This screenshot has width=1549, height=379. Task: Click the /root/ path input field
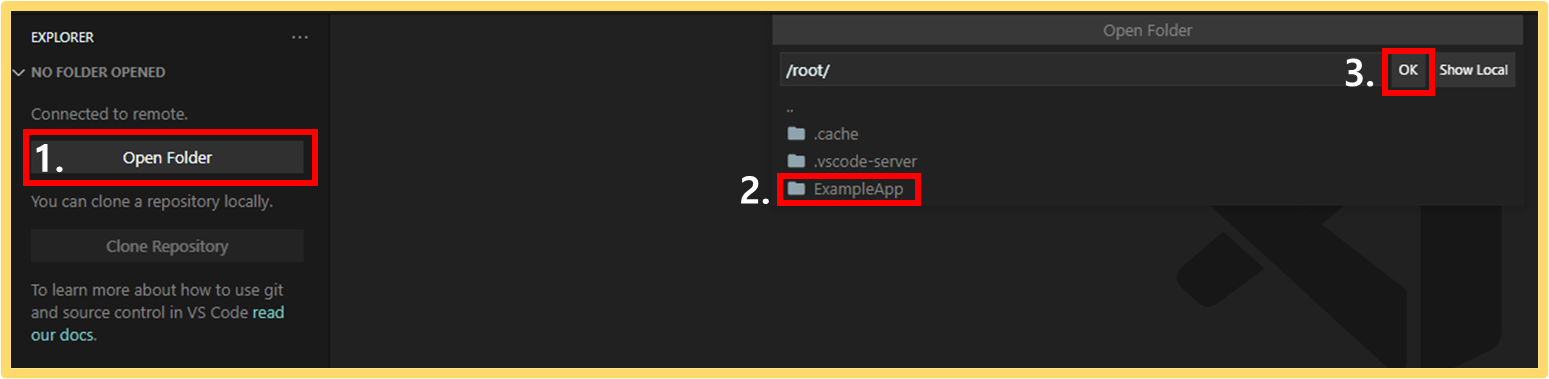1083,70
